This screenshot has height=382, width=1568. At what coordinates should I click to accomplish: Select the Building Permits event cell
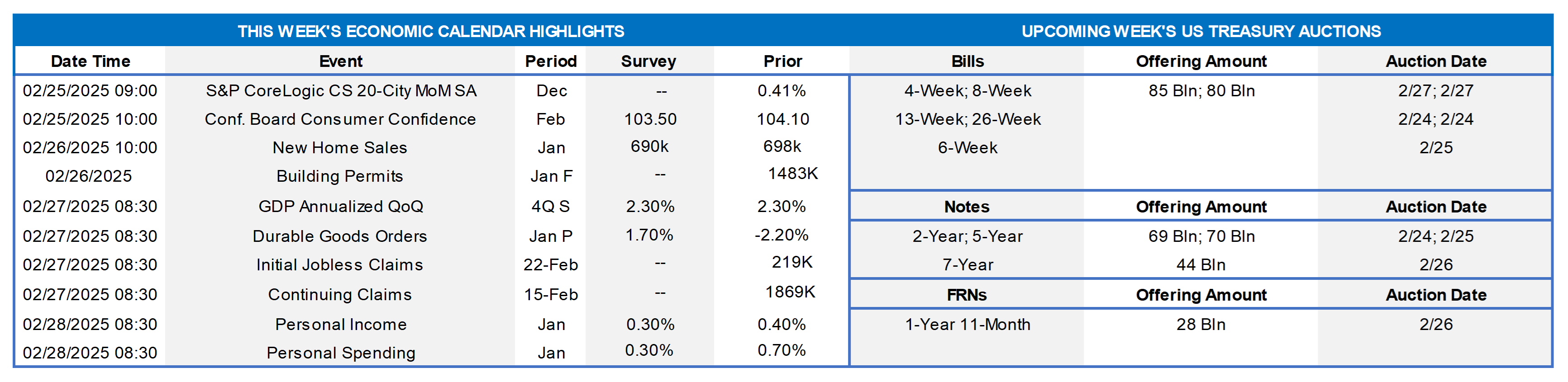click(340, 176)
